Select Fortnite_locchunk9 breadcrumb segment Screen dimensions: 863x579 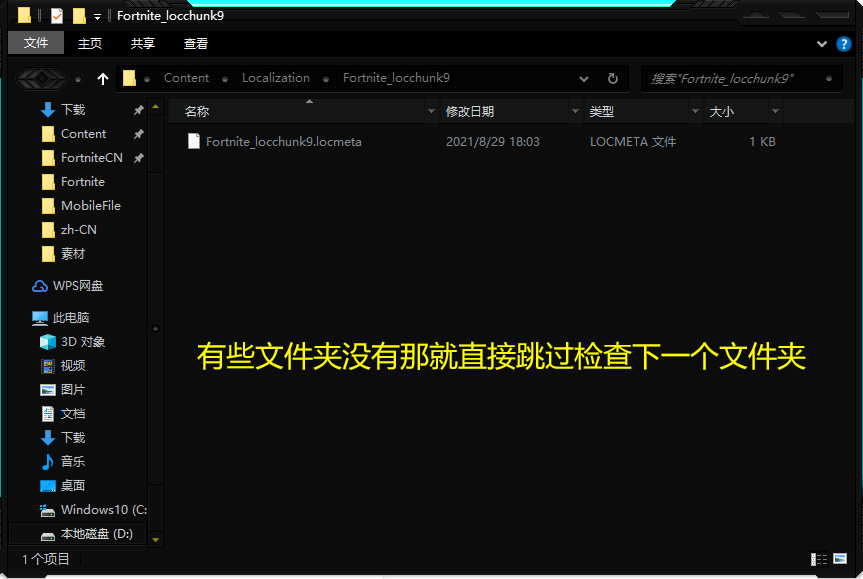point(396,78)
